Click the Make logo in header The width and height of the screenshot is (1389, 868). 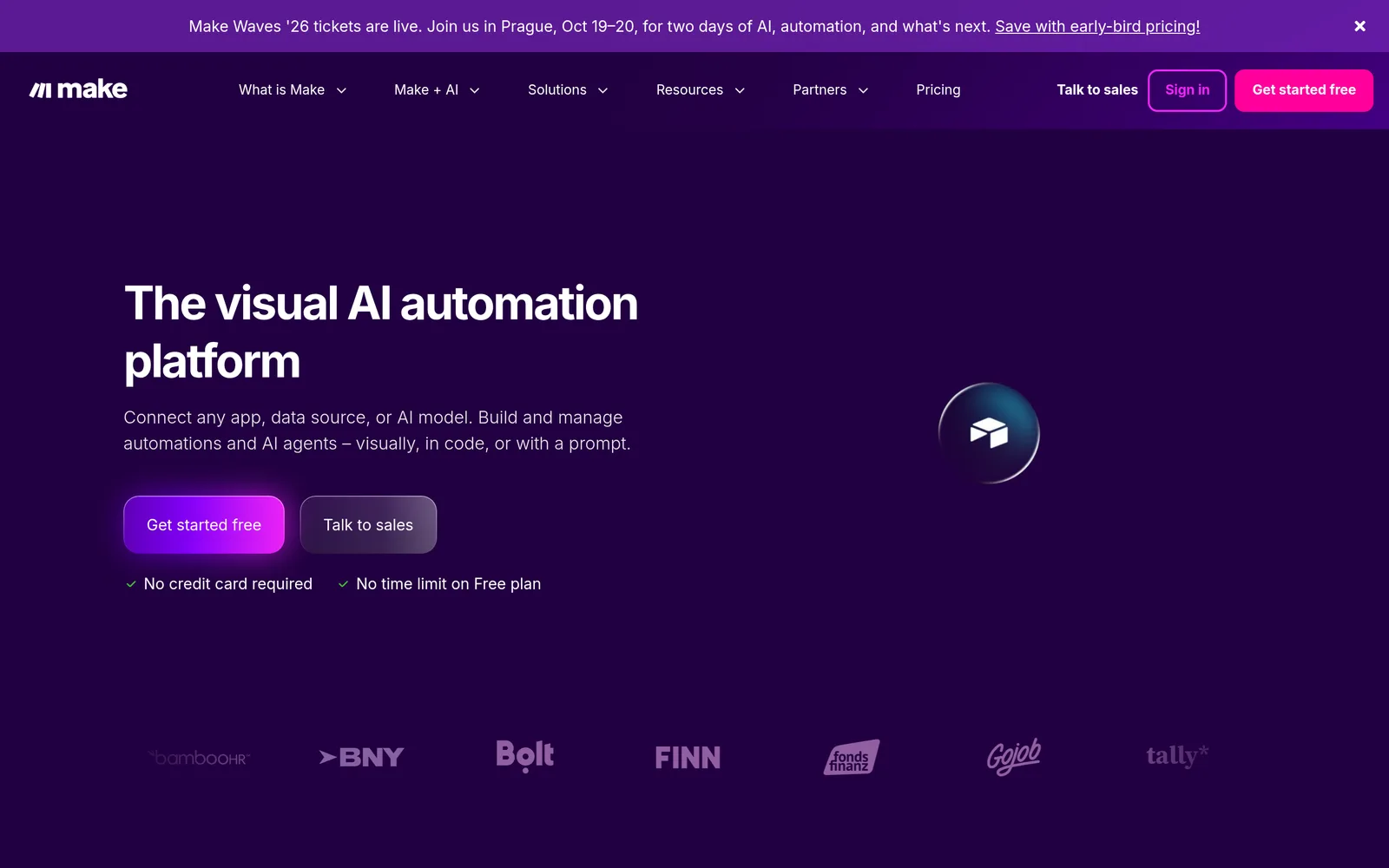coord(78,89)
